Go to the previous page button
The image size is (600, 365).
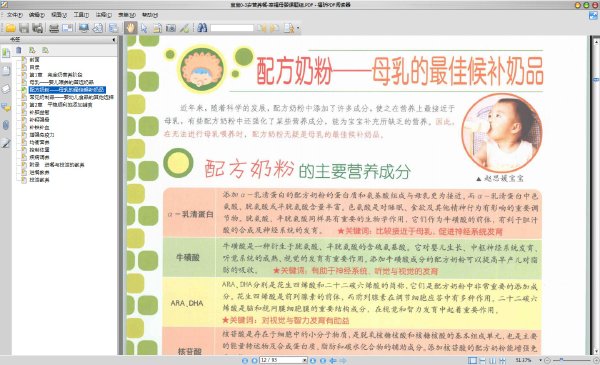click(x=254, y=360)
